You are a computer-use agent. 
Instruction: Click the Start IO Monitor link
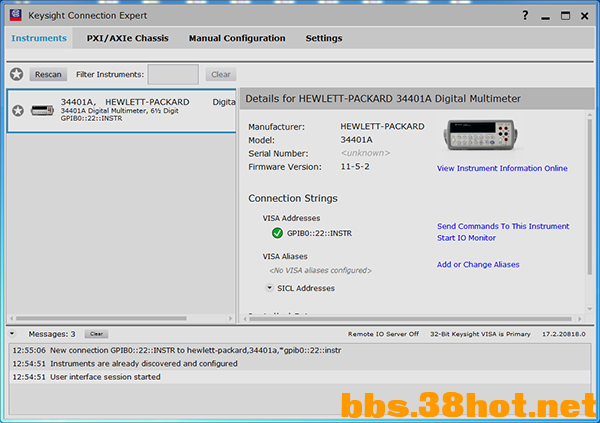466,238
